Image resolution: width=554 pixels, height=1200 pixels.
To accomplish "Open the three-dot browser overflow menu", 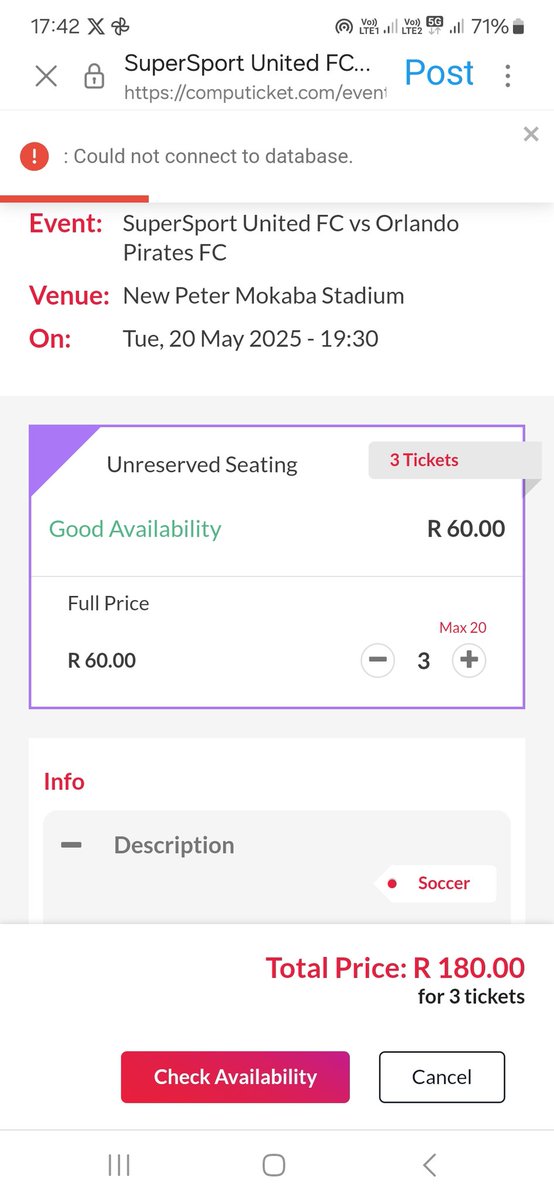I will tap(508, 76).
